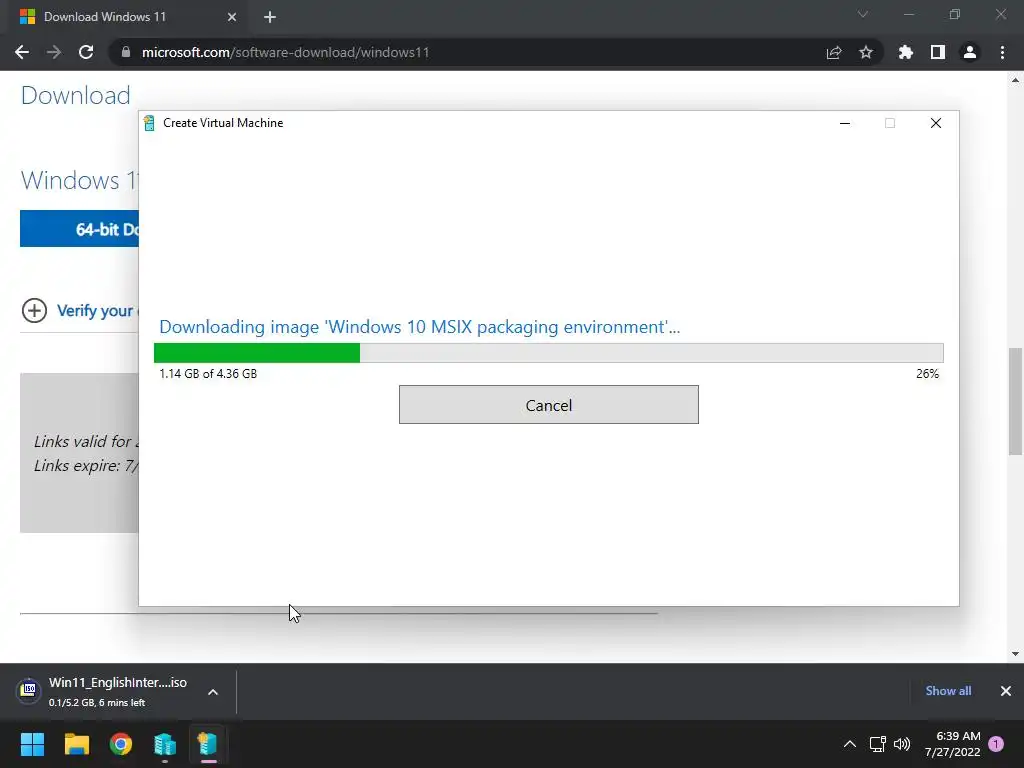
Task: Click the 64-bit Download button
Action: (79, 229)
